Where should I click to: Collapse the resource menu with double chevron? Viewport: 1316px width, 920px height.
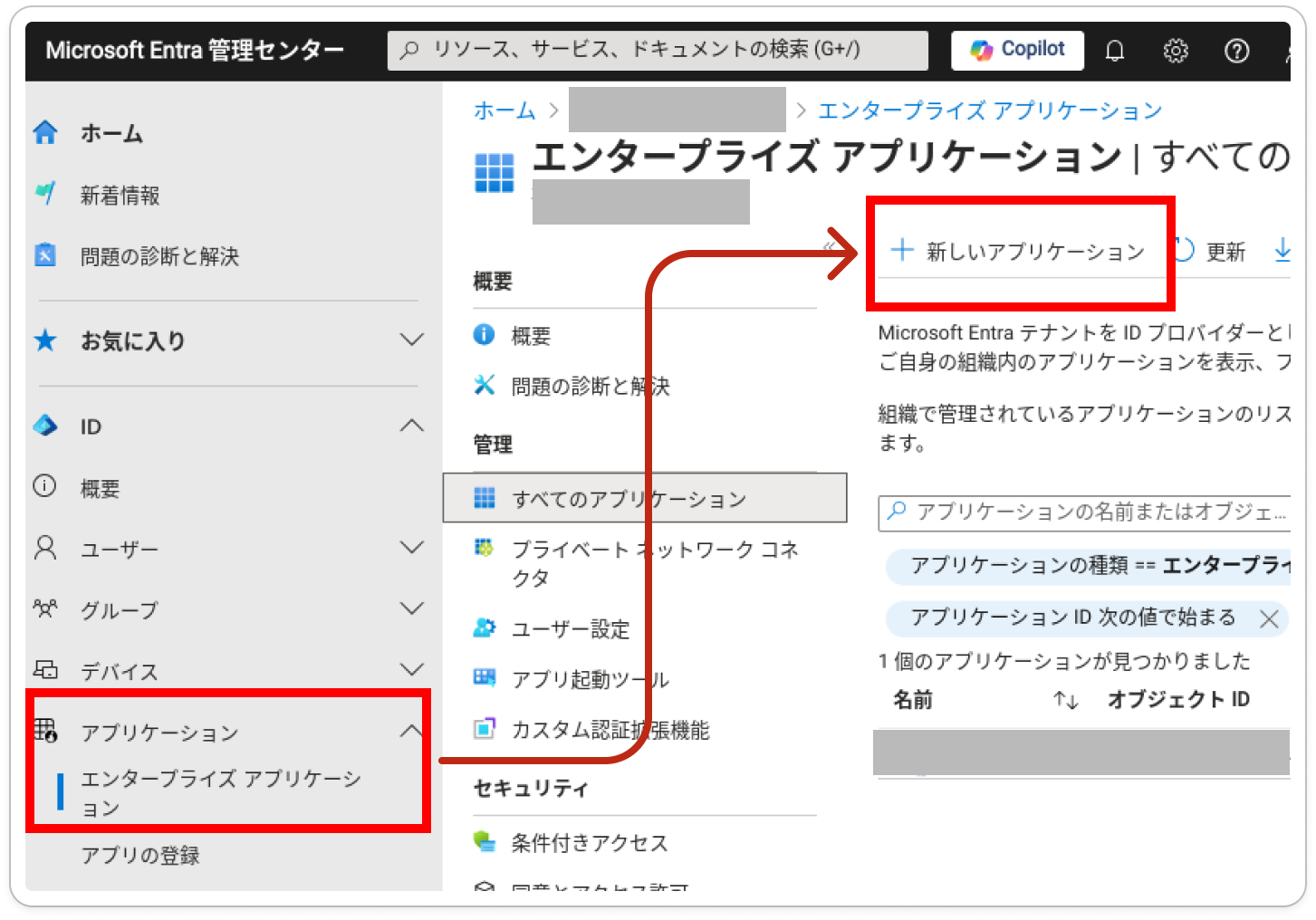click(x=829, y=246)
